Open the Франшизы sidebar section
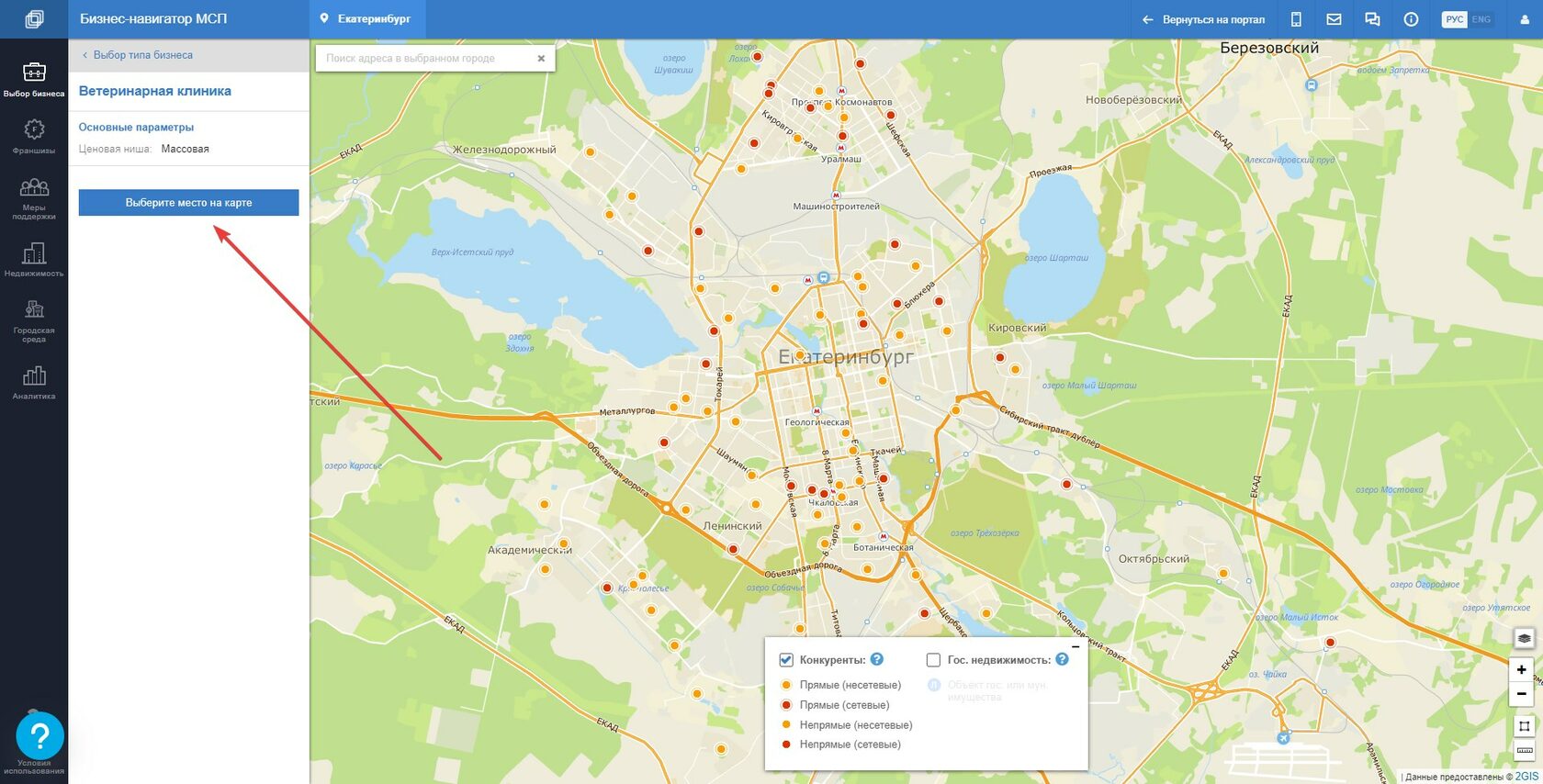Screen dimensions: 1543x784 click(x=34, y=136)
